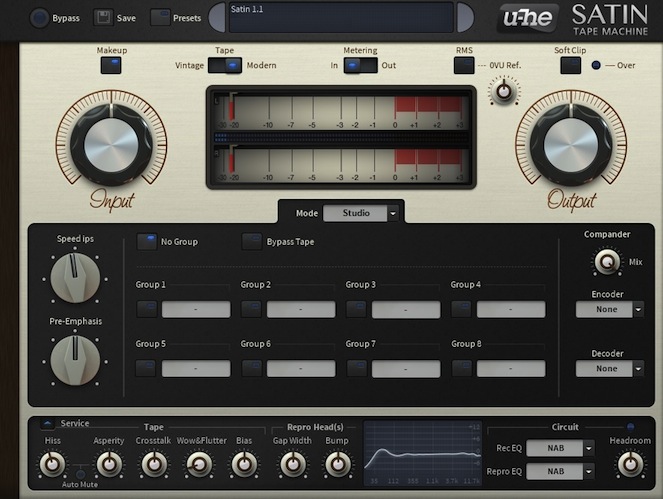Click the Wow&Flutter knob

[199, 464]
